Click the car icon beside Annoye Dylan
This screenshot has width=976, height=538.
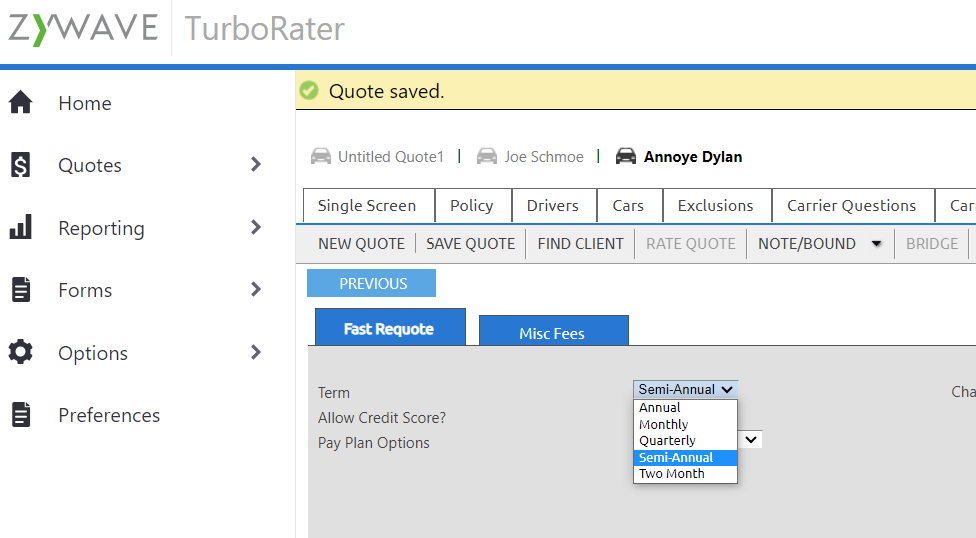(x=626, y=156)
